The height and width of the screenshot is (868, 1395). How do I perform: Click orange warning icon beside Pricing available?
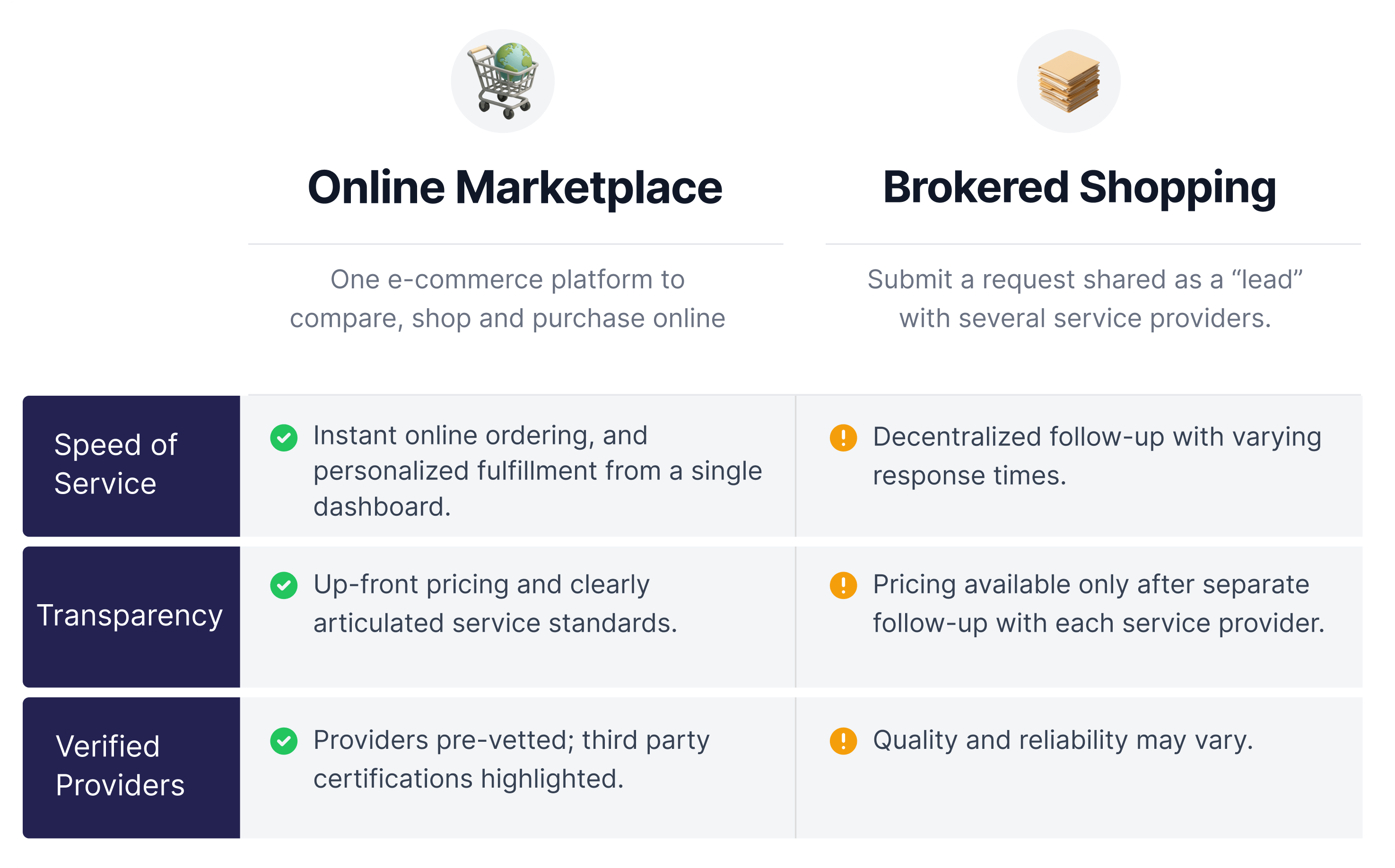[x=843, y=586]
